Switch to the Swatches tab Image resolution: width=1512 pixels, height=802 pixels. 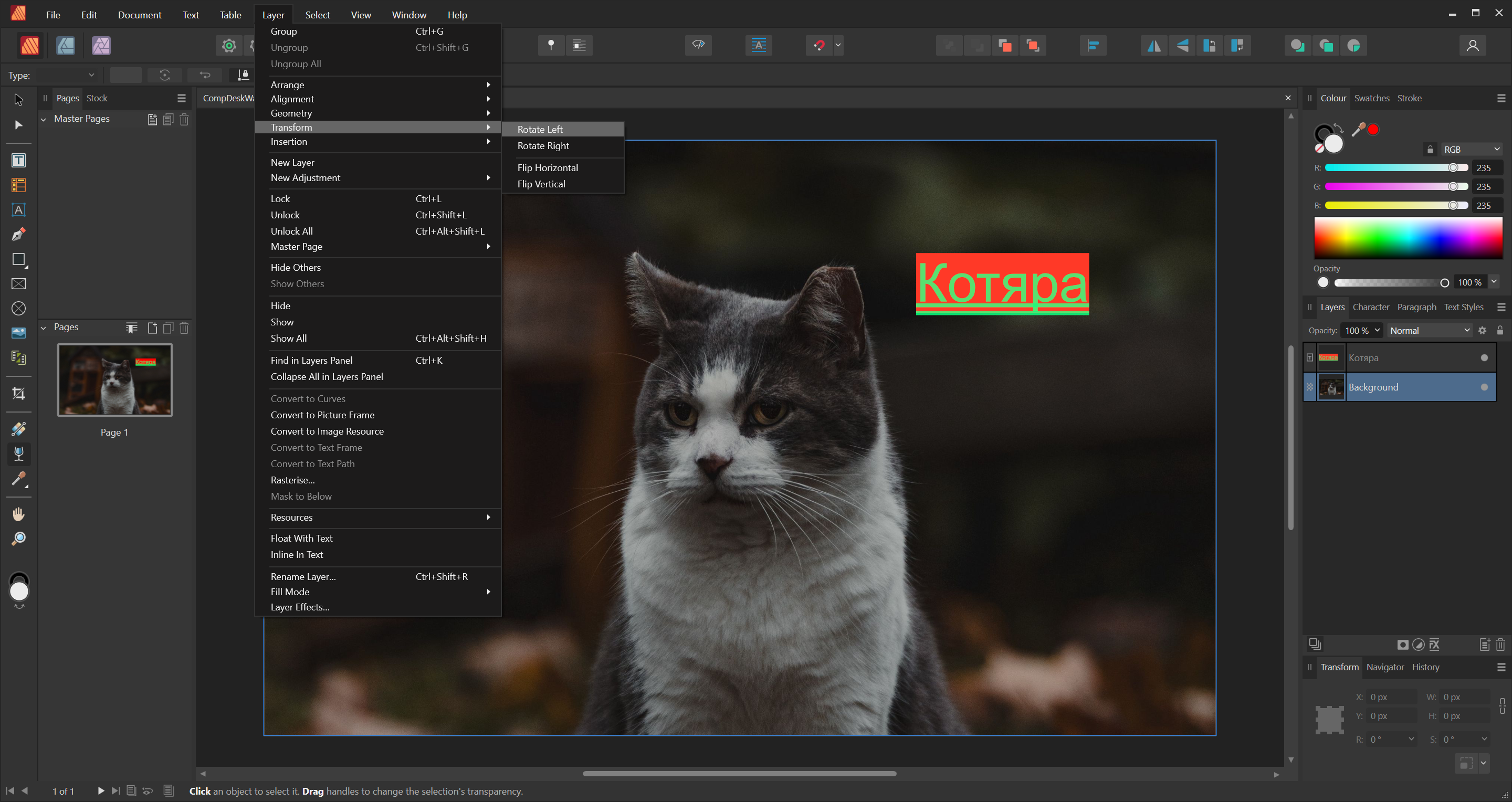[x=1371, y=98]
